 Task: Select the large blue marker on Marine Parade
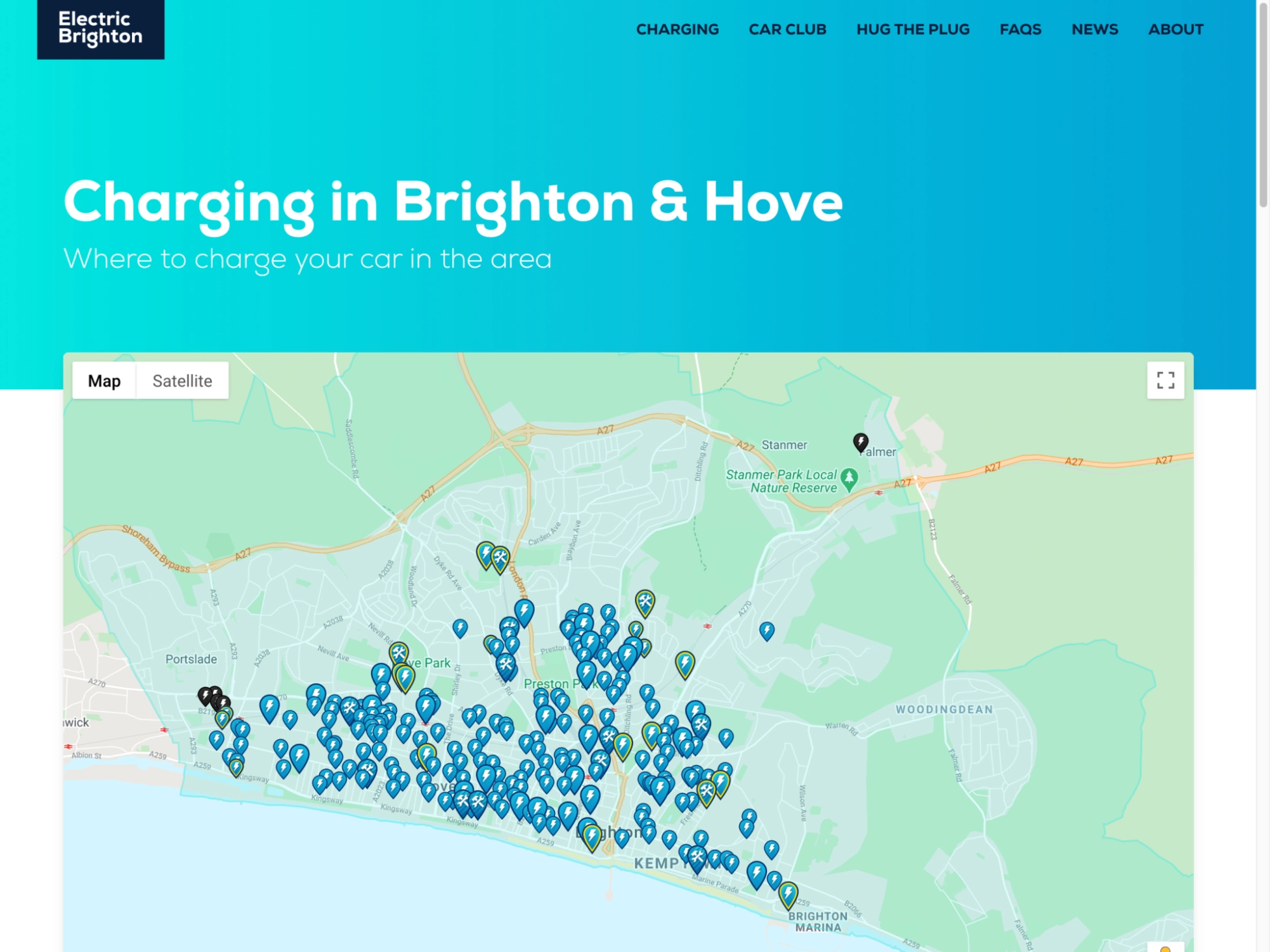(x=756, y=875)
